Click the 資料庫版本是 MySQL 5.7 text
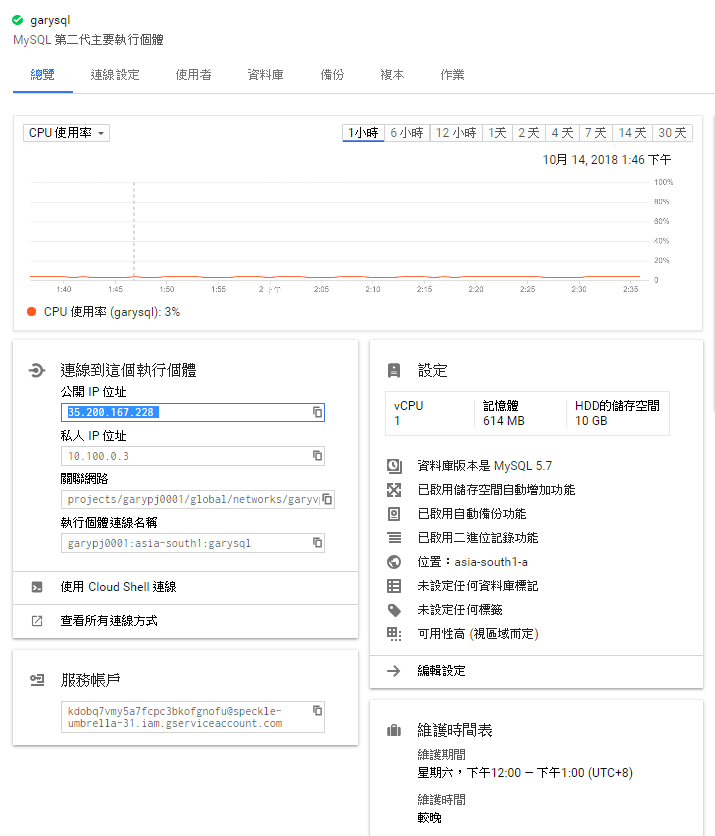715x836 pixels. (x=485, y=466)
